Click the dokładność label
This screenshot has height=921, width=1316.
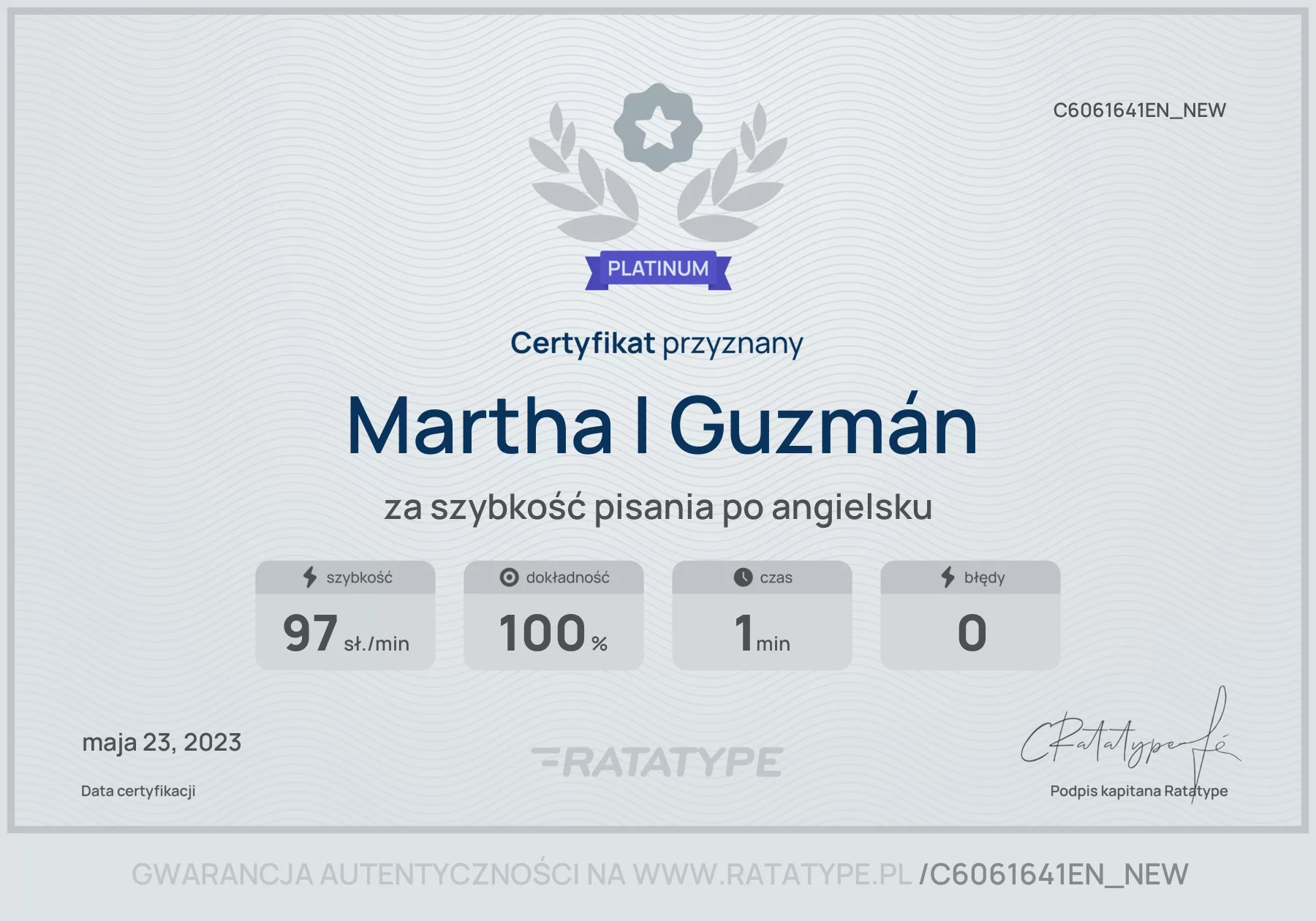(x=567, y=577)
